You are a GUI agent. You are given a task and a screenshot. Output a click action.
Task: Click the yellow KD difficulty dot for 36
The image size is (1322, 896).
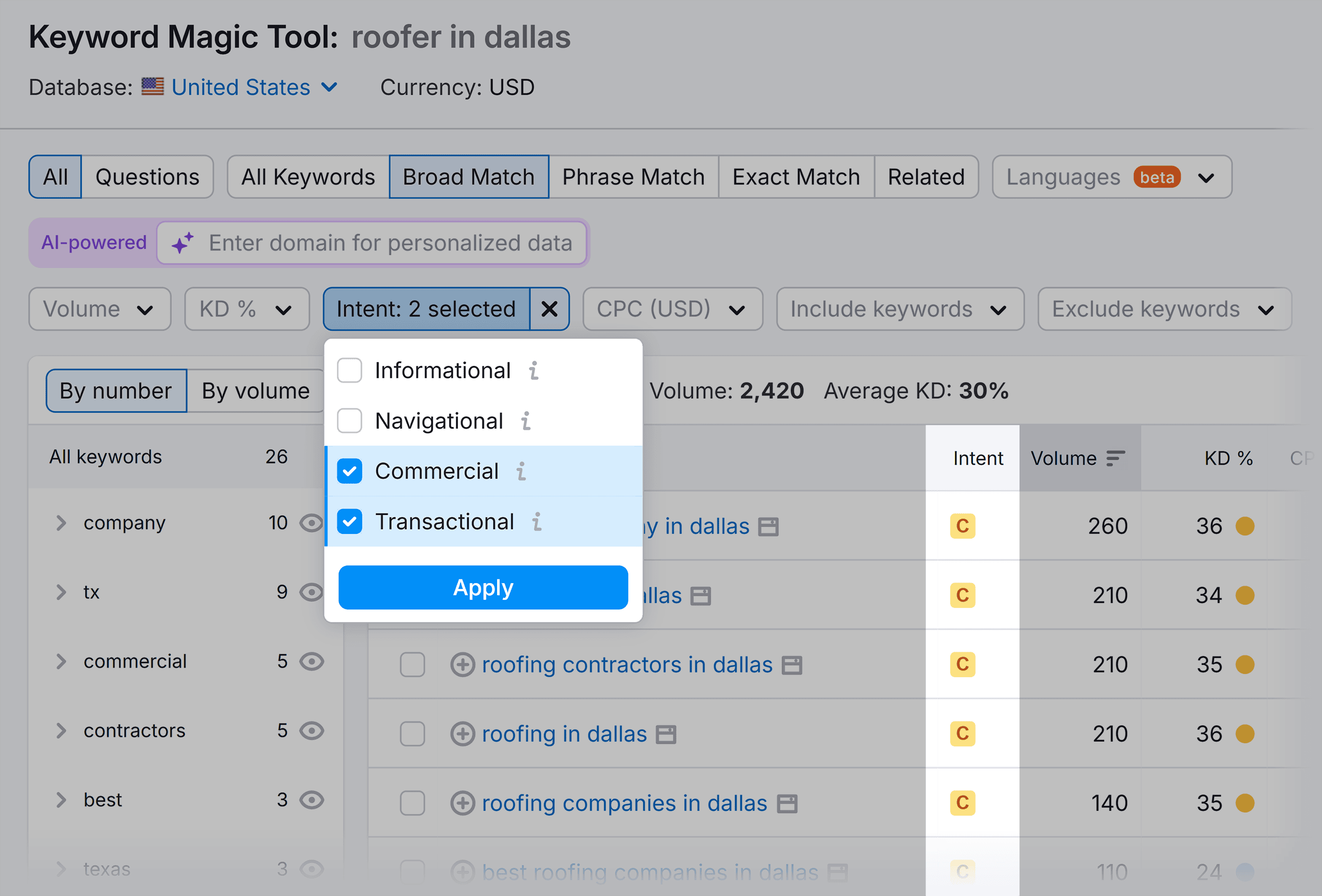1245,525
